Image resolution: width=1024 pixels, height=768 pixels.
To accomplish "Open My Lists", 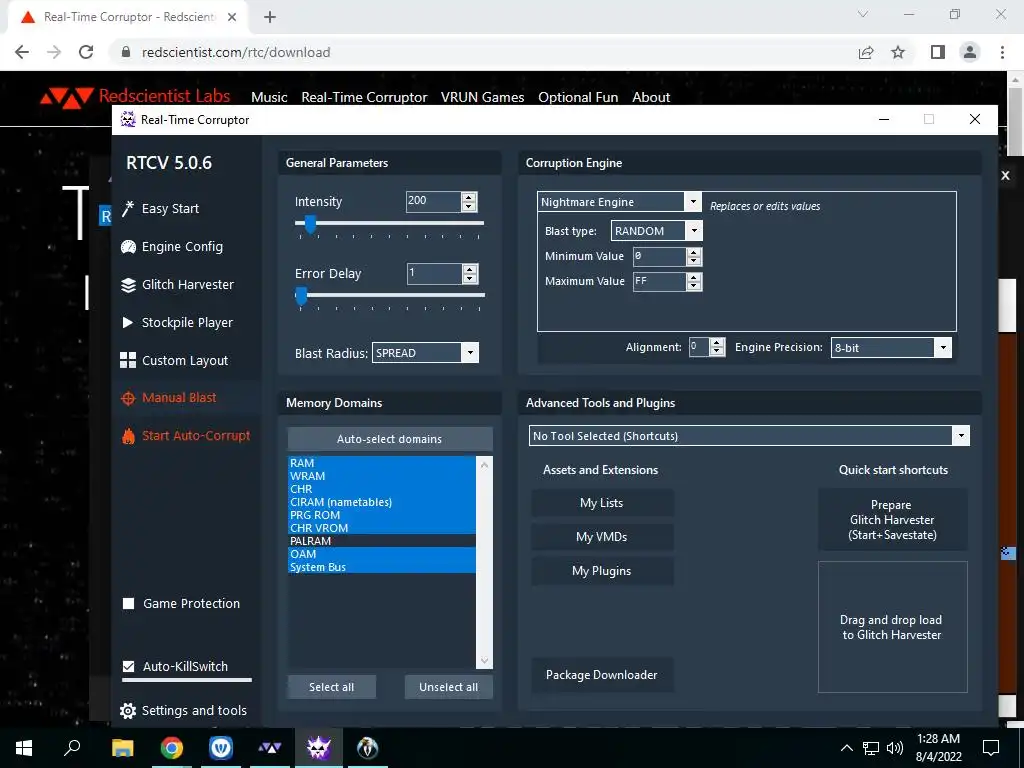I will point(602,503).
